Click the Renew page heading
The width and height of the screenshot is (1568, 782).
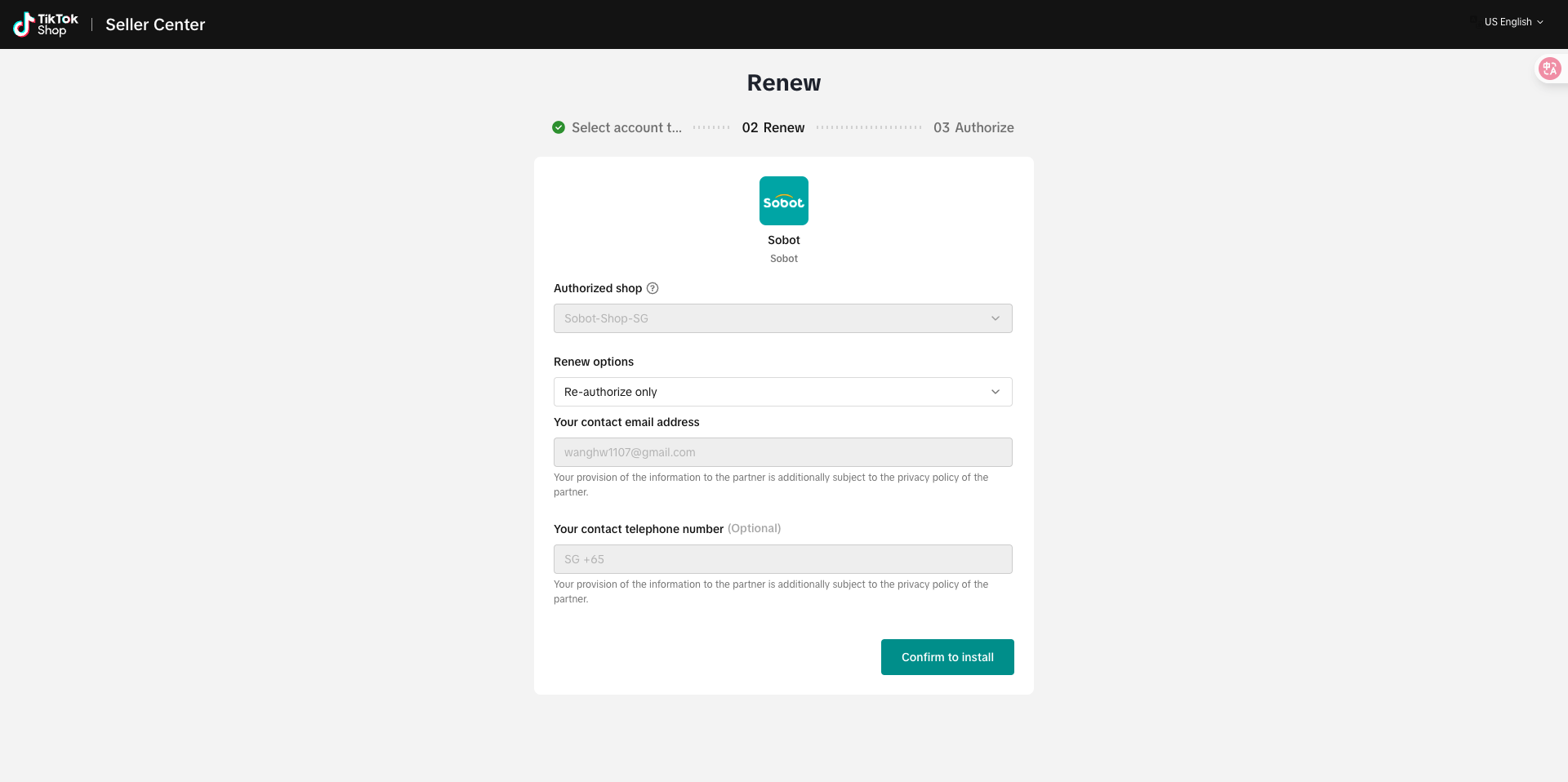click(x=783, y=82)
